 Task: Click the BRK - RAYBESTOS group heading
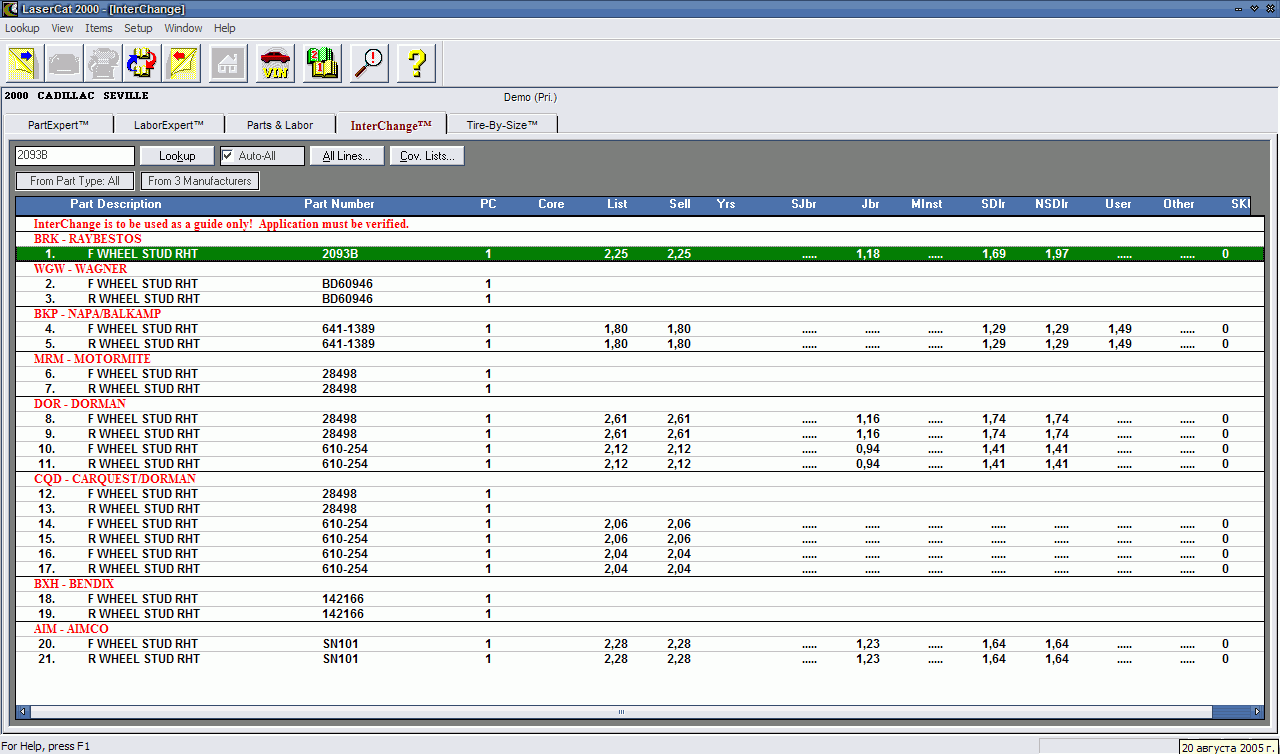coord(87,239)
